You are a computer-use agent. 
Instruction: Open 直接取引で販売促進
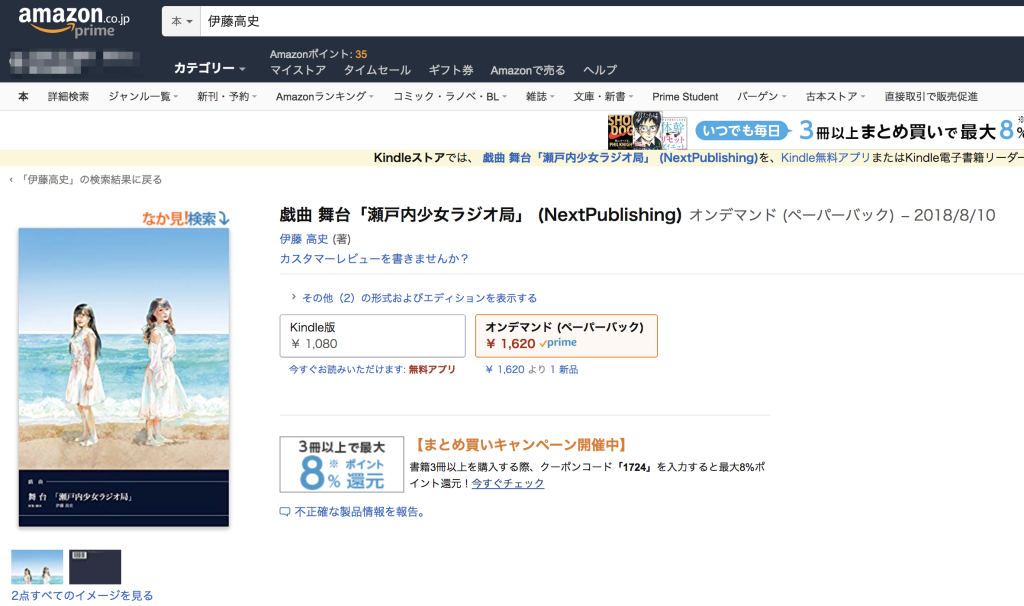pos(931,97)
